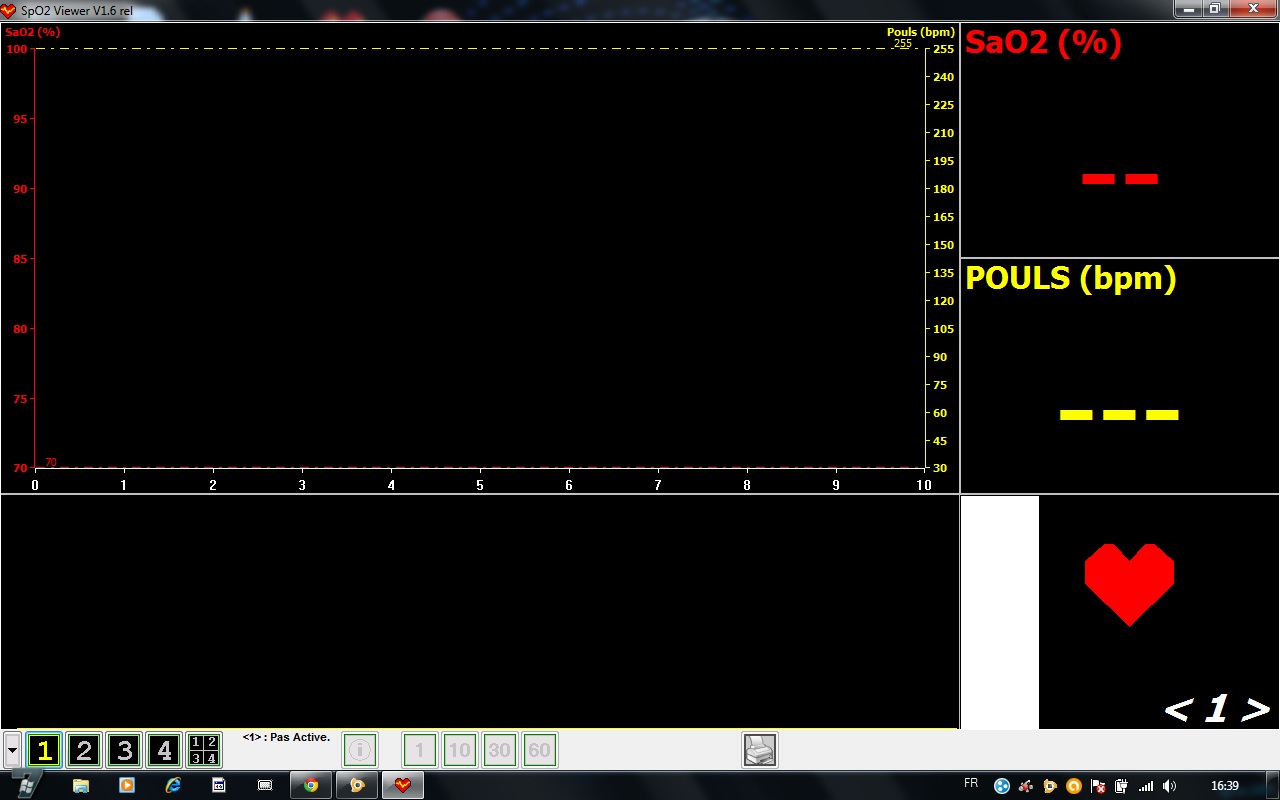
Task: Switch to channel 2 view
Action: (84, 749)
